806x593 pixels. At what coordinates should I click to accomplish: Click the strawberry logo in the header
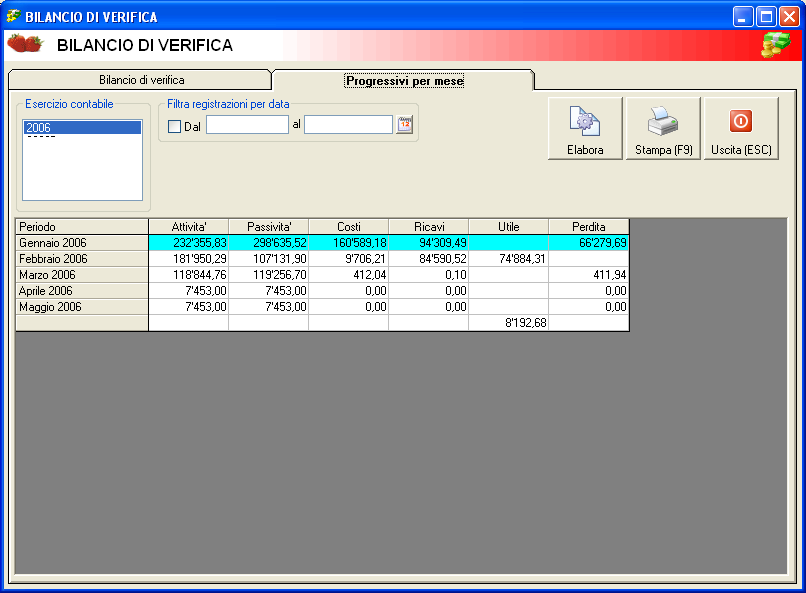point(25,44)
